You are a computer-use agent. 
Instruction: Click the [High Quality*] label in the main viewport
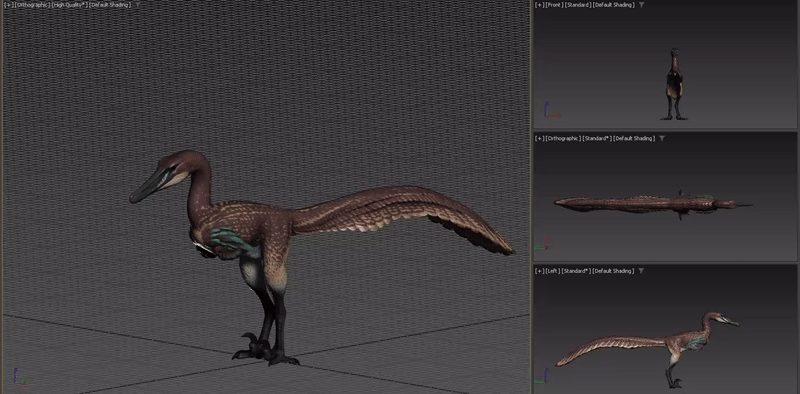coord(70,5)
